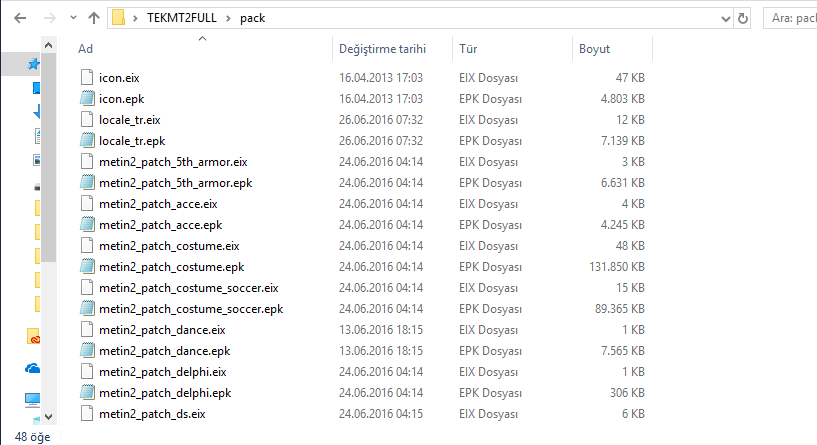
Task: Click the metin2_patch_acce.epk file icon
Action: (x=87, y=224)
